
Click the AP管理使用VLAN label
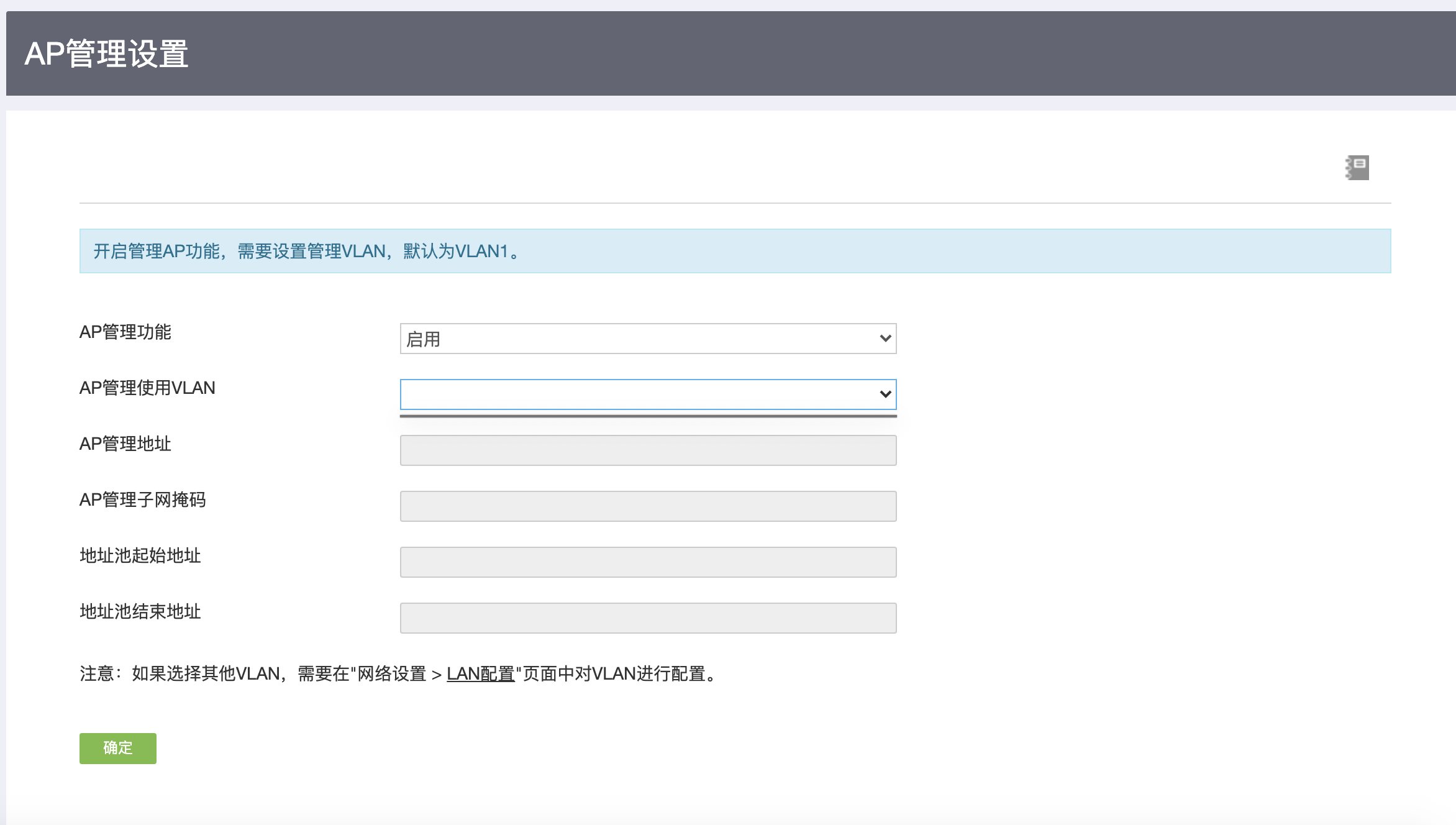click(147, 388)
